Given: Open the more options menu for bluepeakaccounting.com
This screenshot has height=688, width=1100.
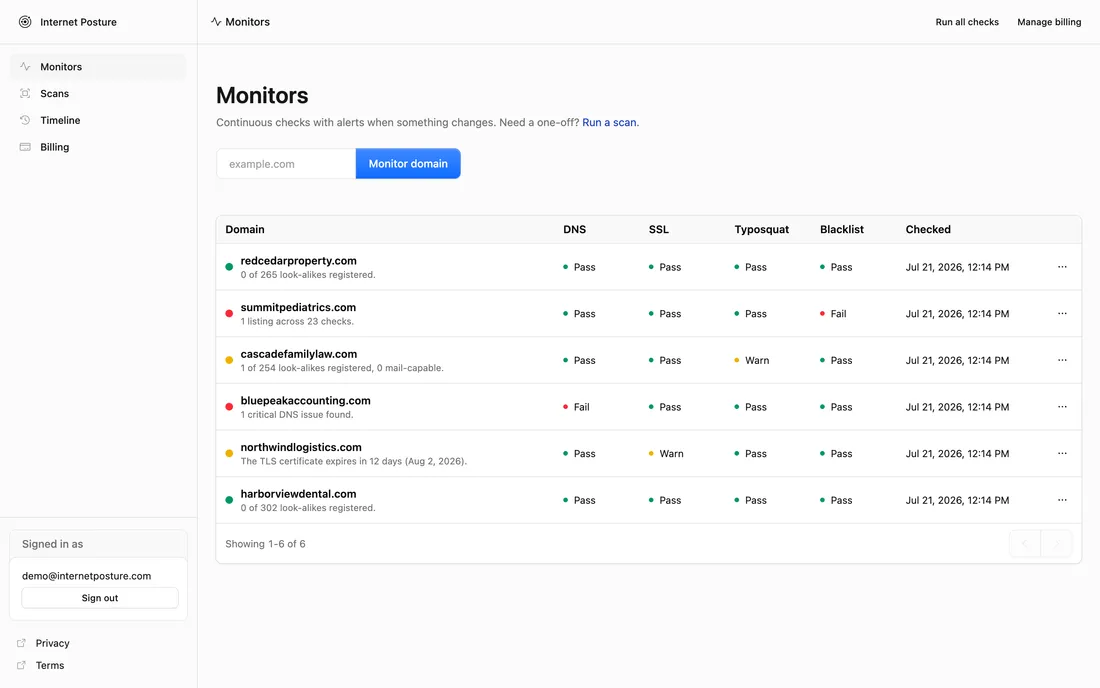Looking at the screenshot, I should (x=1062, y=407).
